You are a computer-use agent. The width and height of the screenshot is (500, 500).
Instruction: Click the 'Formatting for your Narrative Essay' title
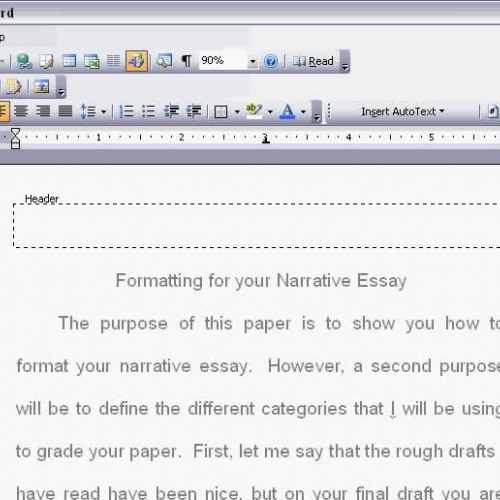(261, 281)
